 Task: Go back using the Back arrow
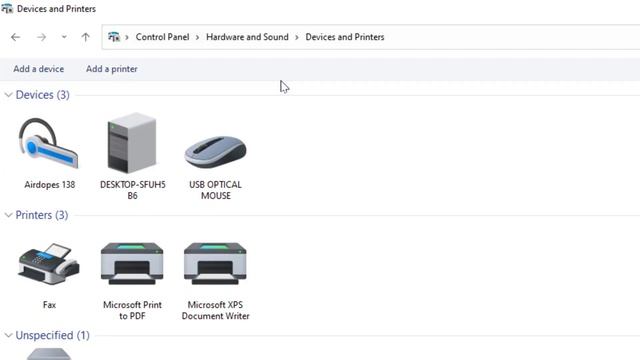(16, 37)
